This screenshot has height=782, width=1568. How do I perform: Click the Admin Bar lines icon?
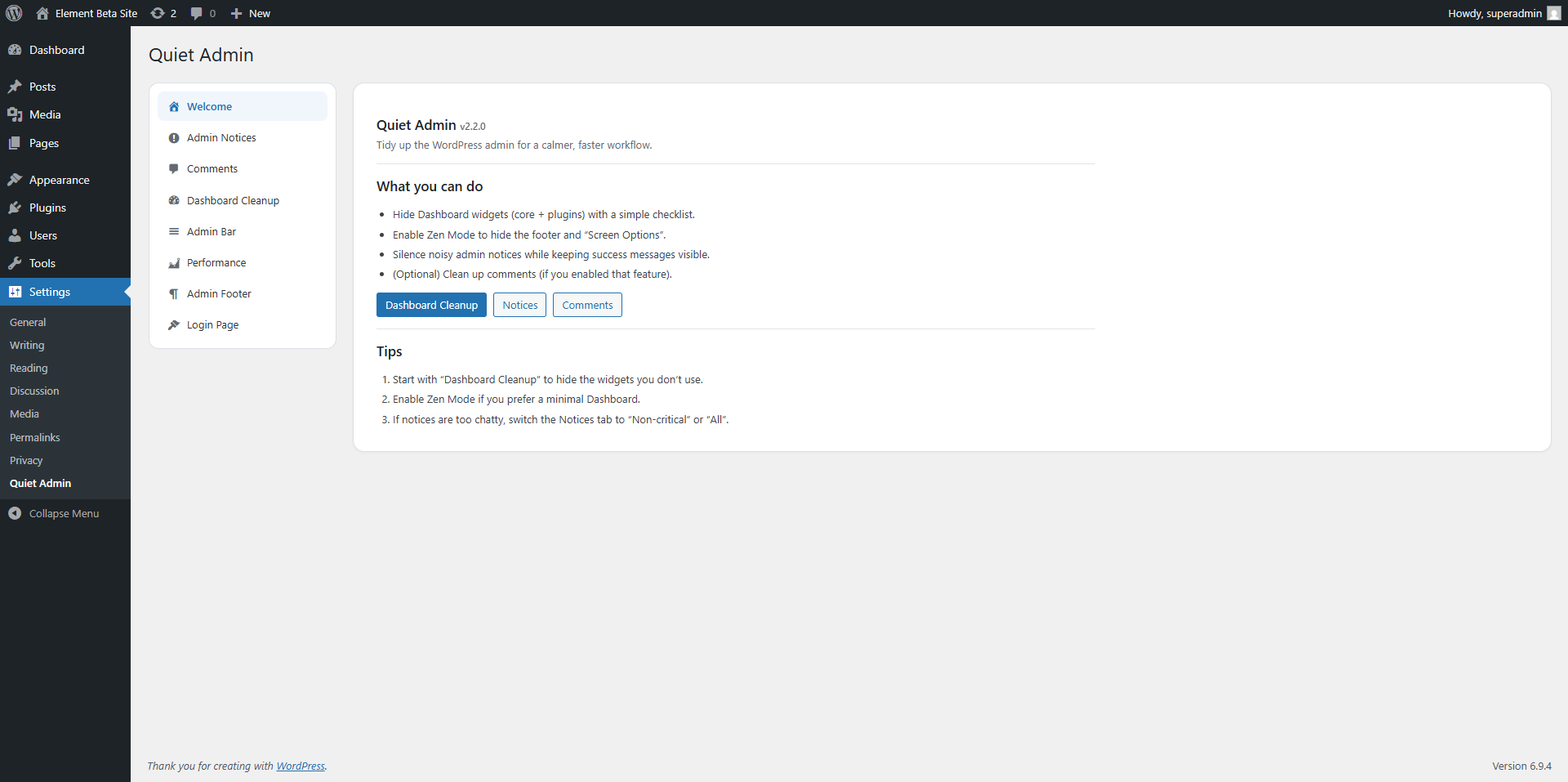coord(174,231)
